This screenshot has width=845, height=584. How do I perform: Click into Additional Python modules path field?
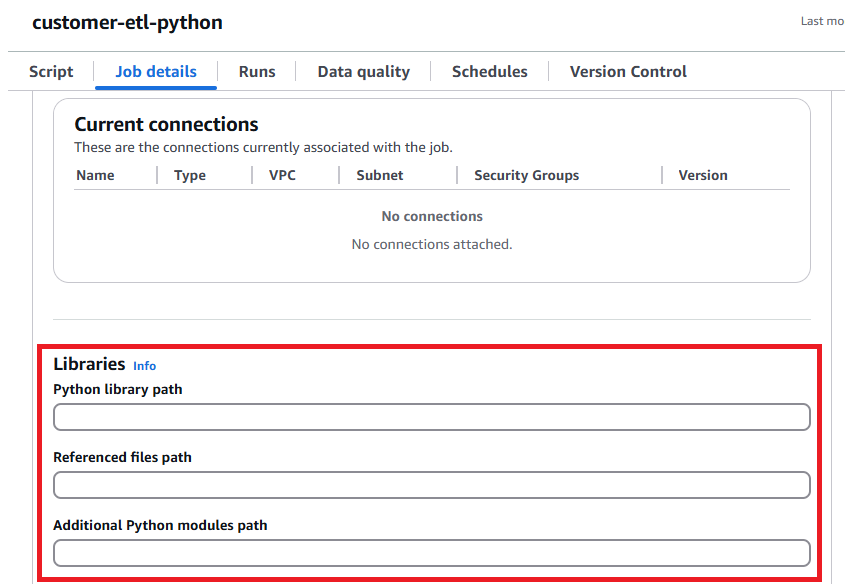(431, 553)
